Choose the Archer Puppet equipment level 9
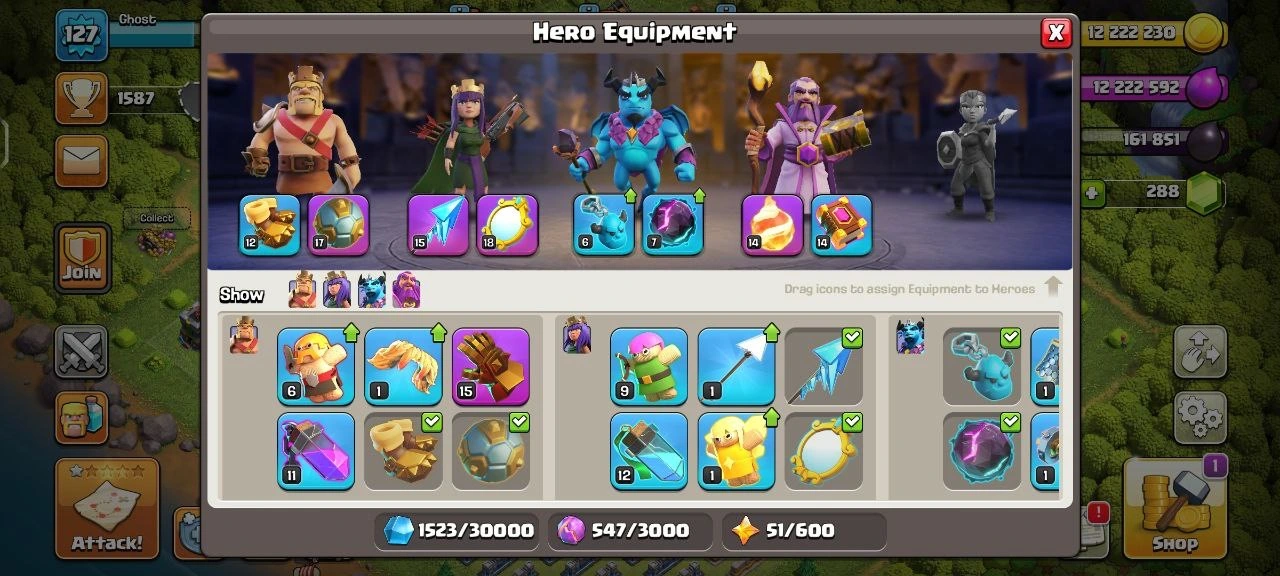 tap(649, 366)
